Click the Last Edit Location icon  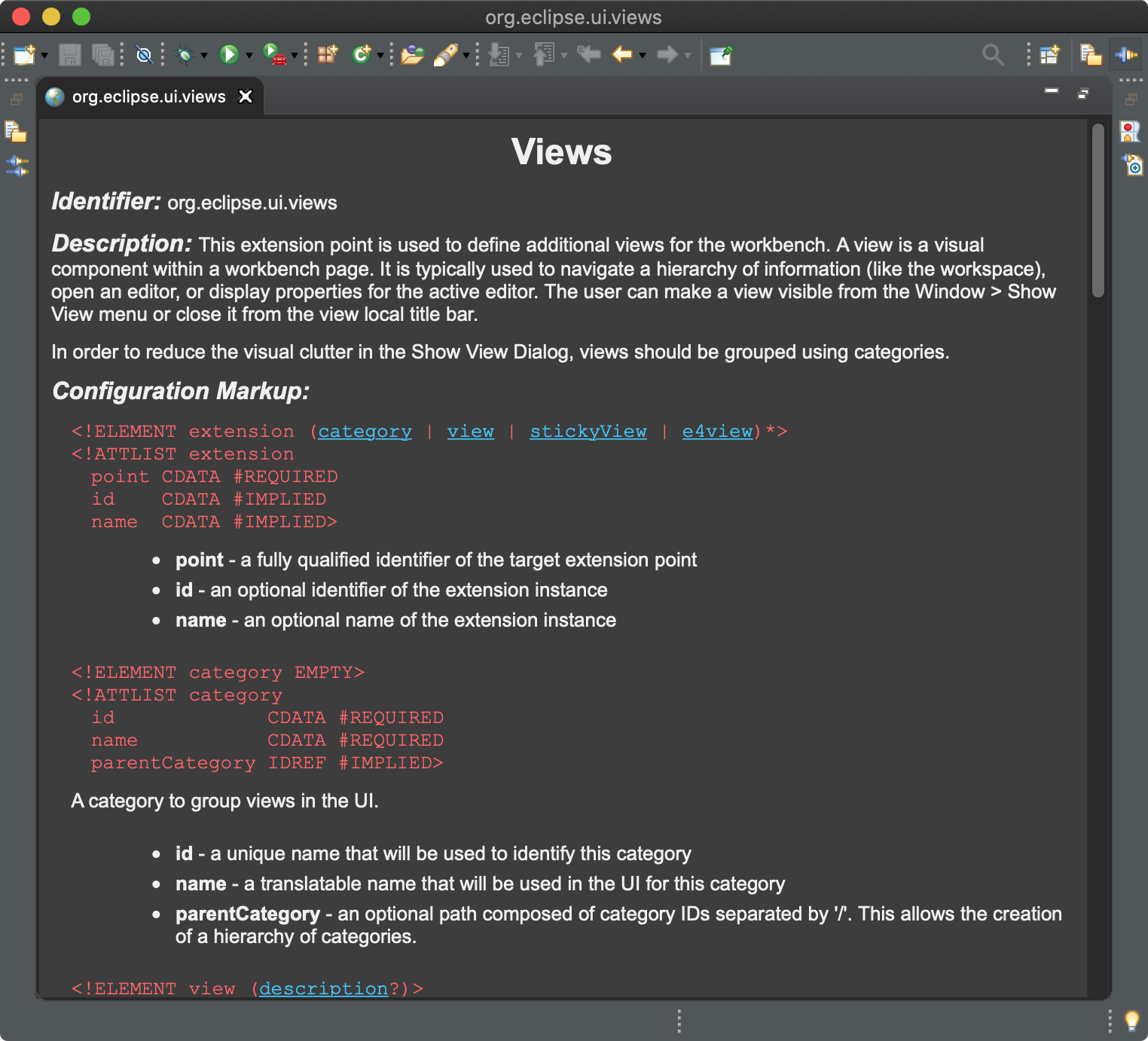[x=589, y=54]
